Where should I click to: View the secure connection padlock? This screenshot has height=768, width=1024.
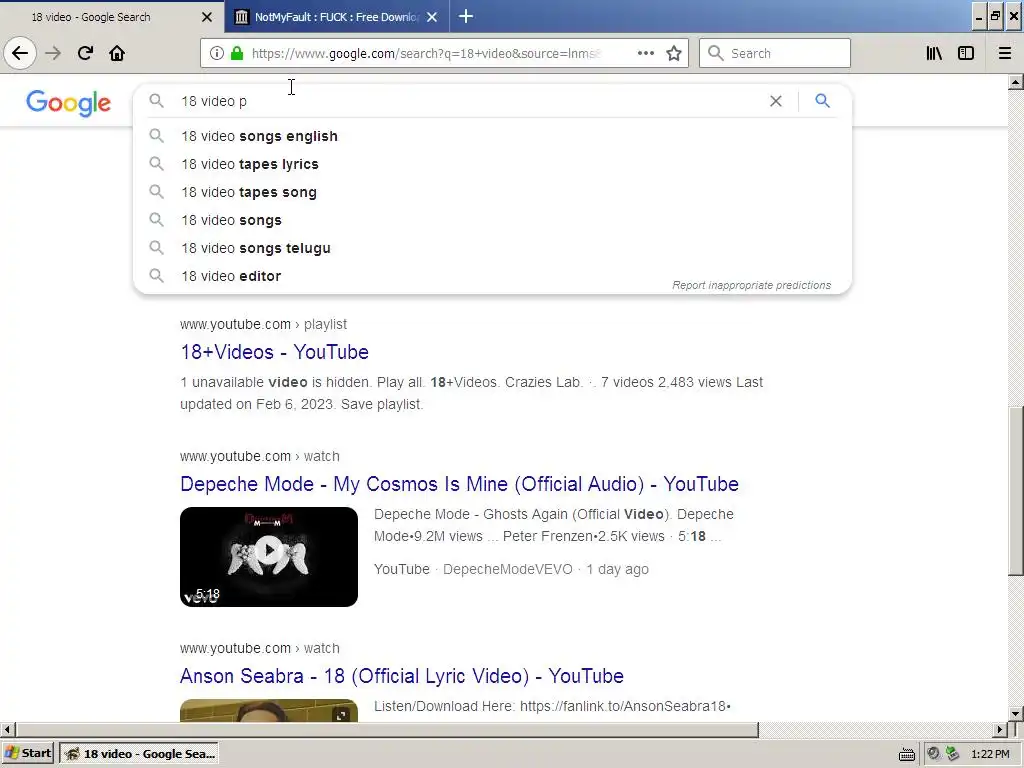(237, 54)
